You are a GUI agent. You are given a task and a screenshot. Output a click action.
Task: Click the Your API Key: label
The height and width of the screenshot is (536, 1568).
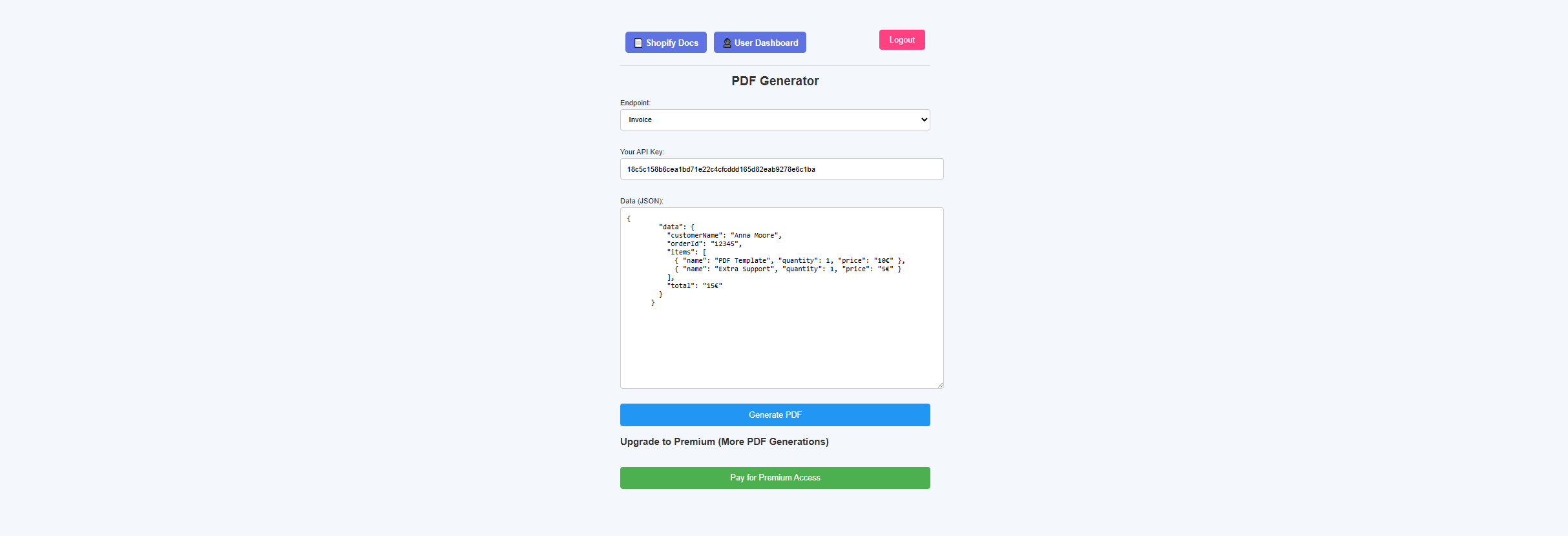[642, 152]
